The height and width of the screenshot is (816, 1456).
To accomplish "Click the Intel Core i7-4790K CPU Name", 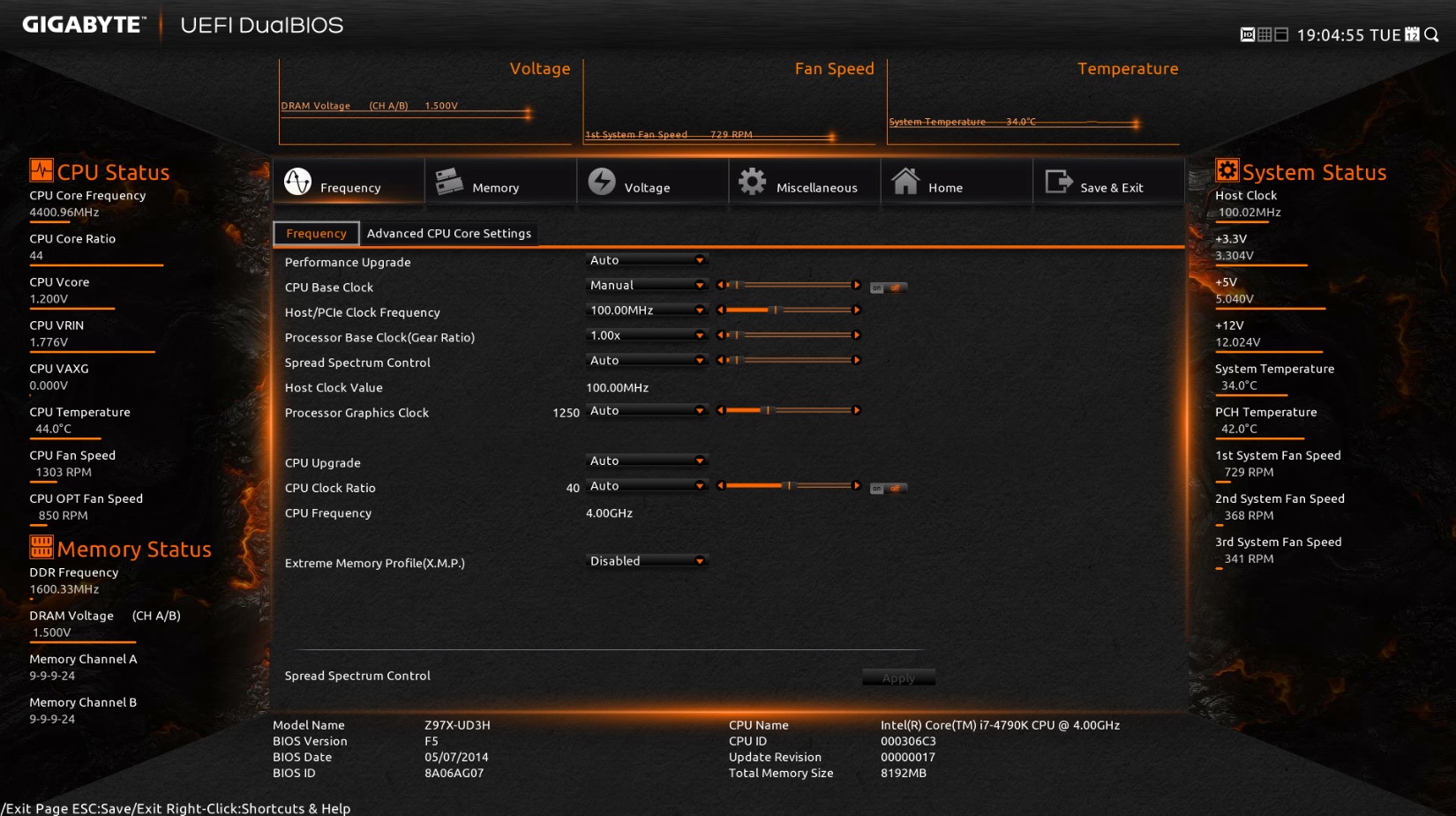I will [x=1000, y=725].
